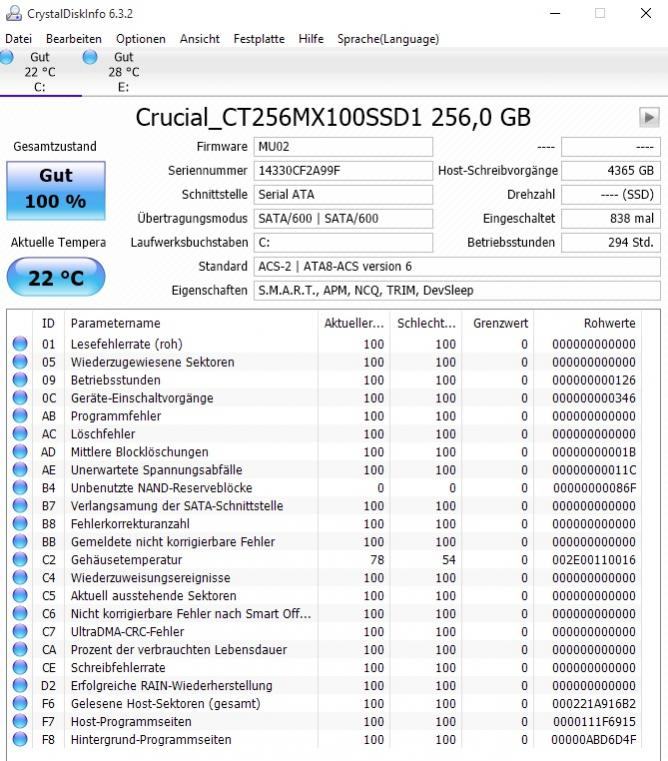
Task: Select the Schreibfehlerrate parameter name
Action: coord(118,667)
